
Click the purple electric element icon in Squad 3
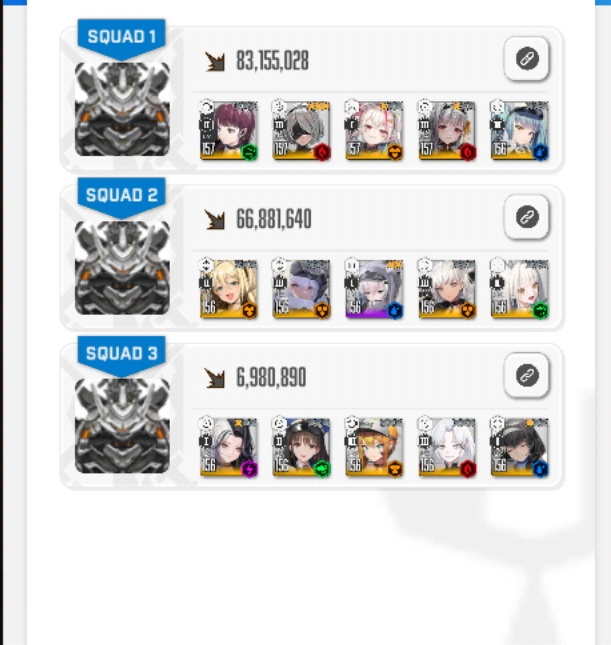coord(249,469)
